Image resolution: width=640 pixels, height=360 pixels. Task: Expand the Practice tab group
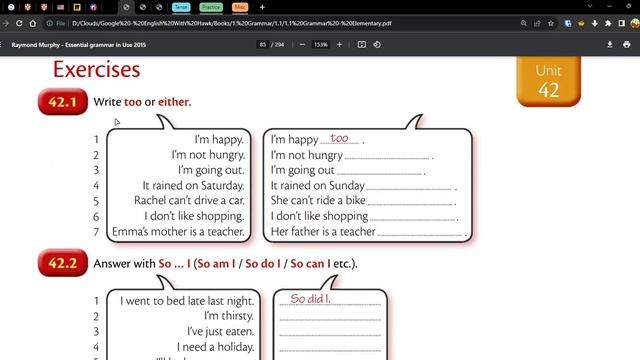(211, 7)
